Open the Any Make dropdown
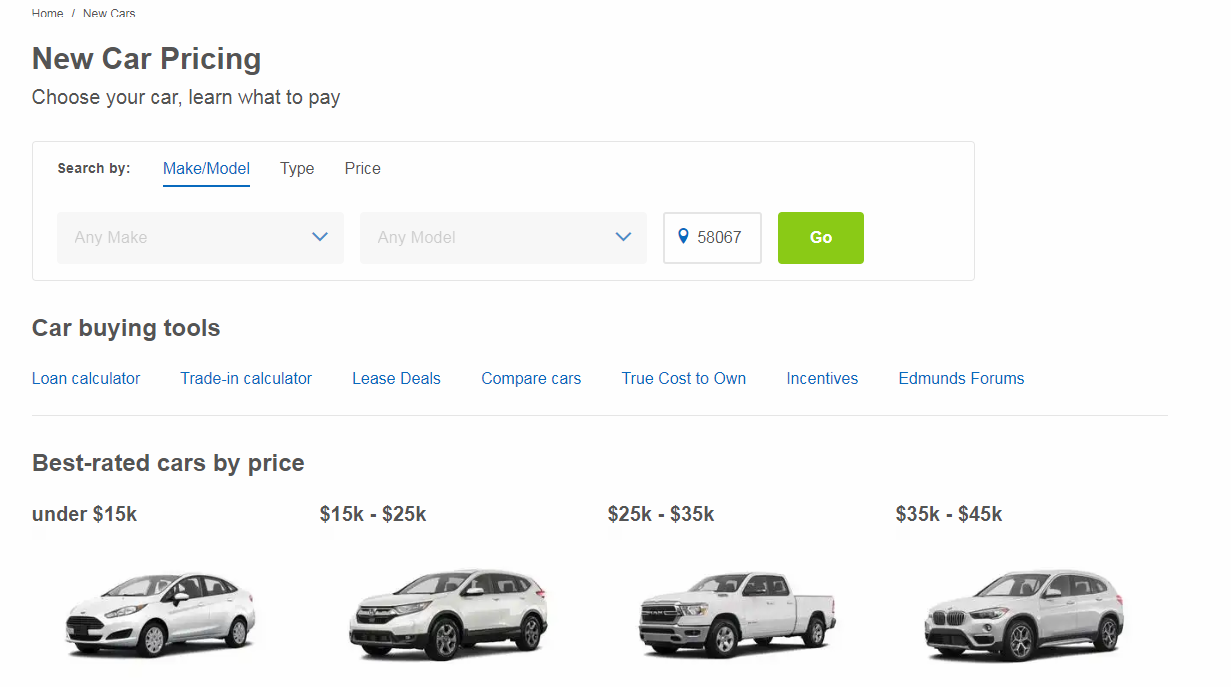 200,238
